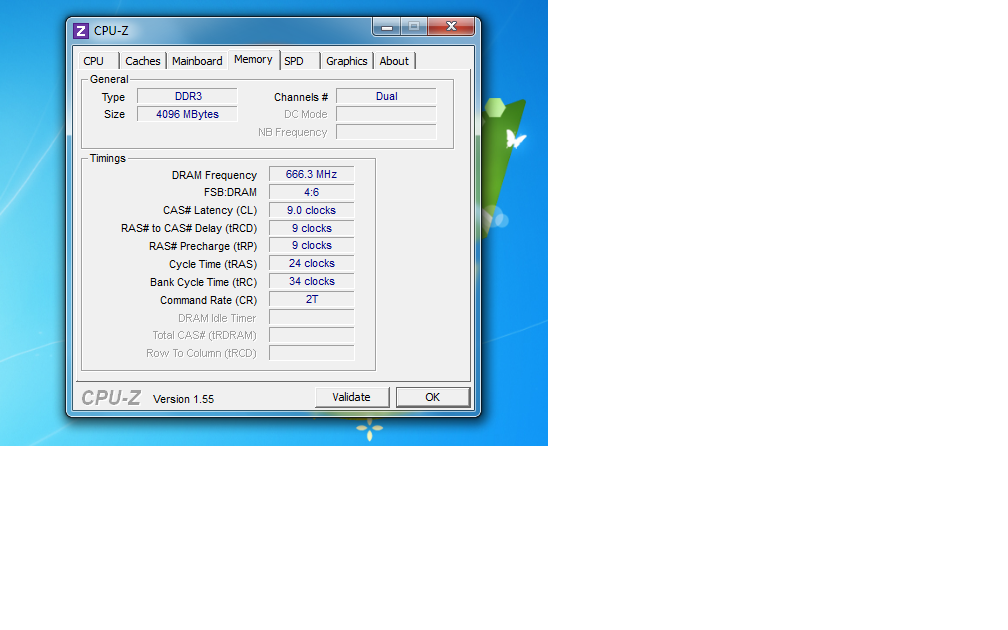This screenshot has height=630, width=1008.
Task: Close the CPU-Z window
Action: pos(451,26)
